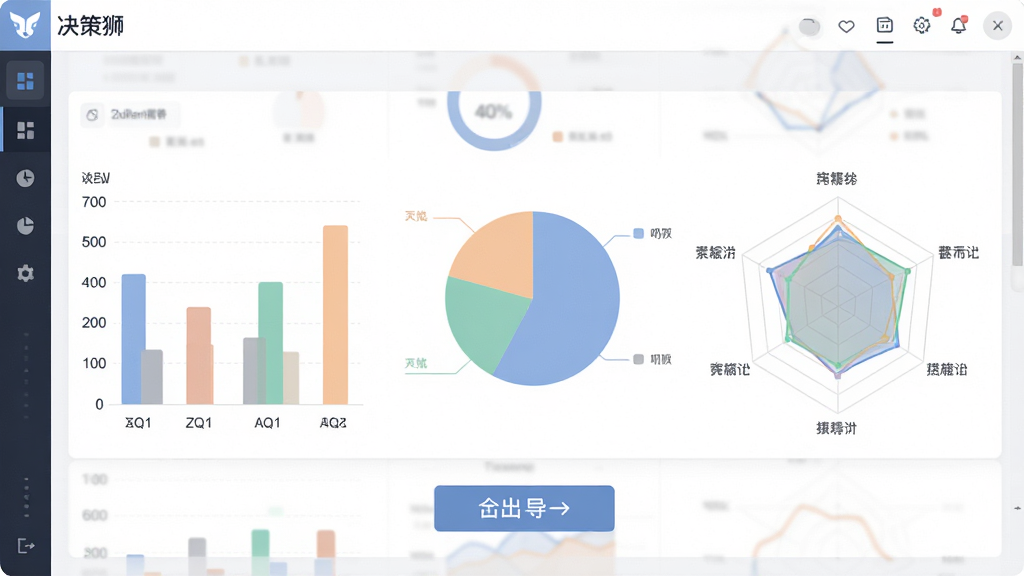Screen dimensions: 1024x576
Task: Click the 决策狮 fox logo
Action: [25, 25]
